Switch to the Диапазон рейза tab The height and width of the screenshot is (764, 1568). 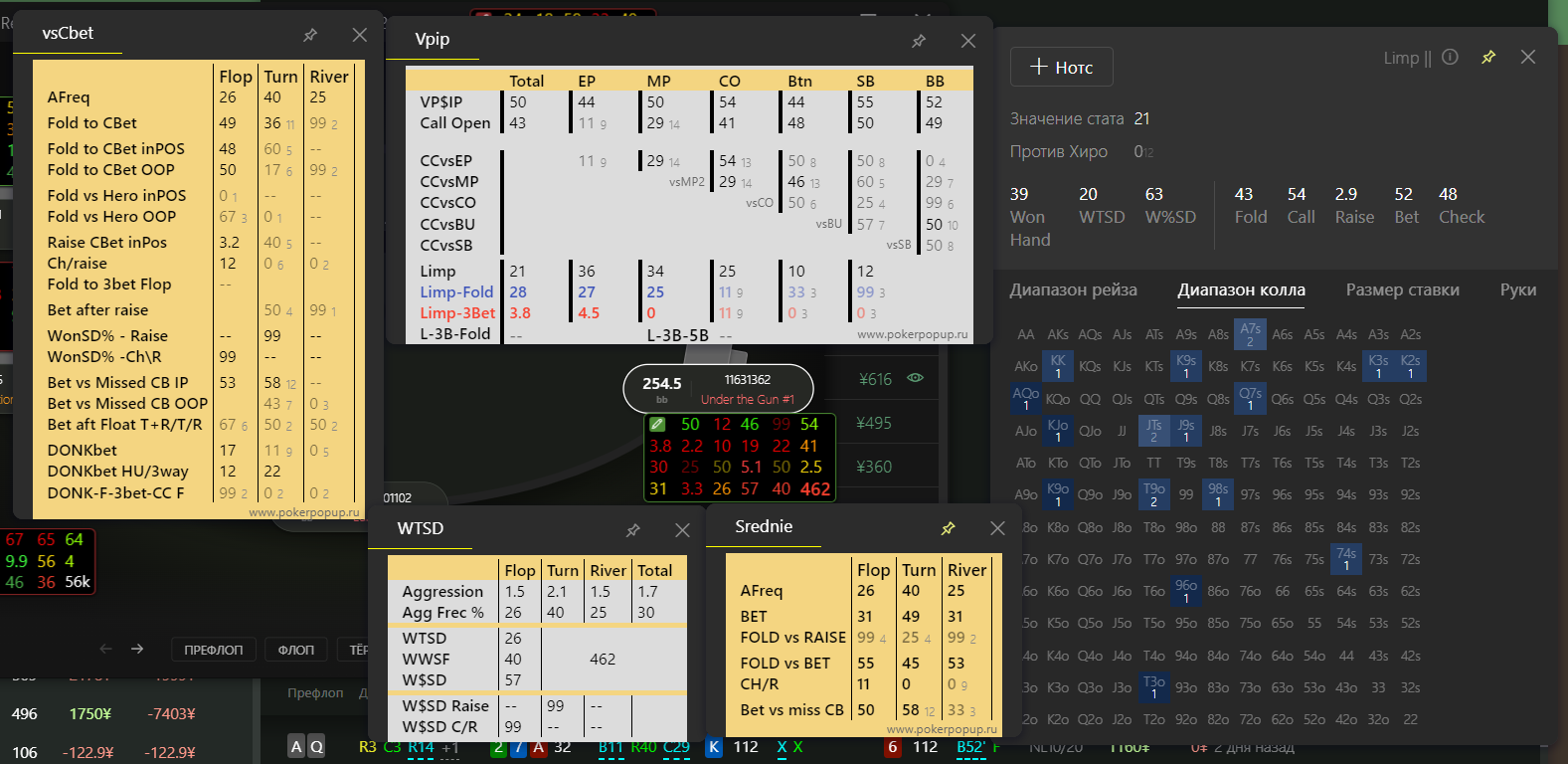click(1074, 289)
